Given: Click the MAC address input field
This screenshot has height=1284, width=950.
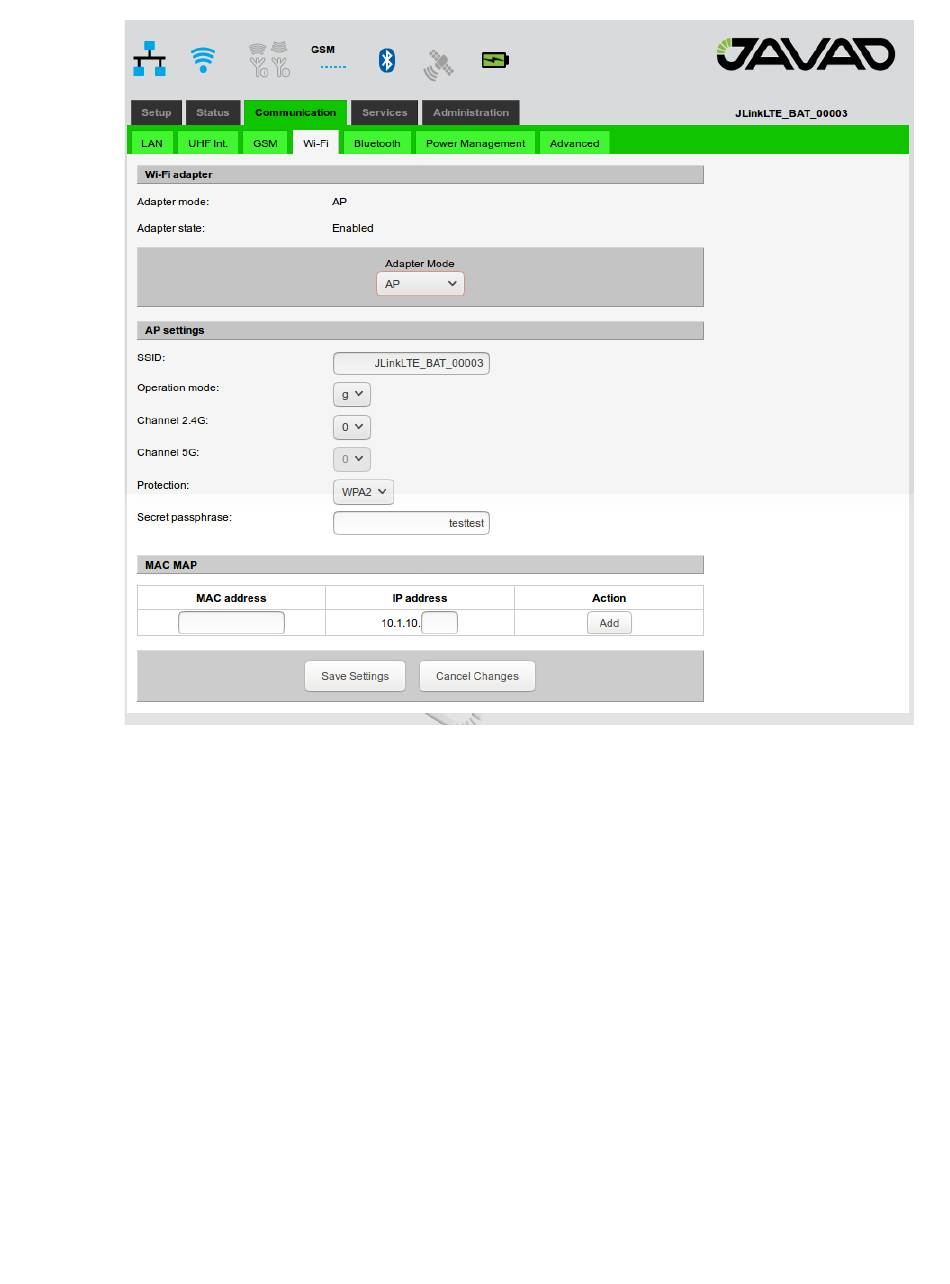Looking at the screenshot, I should [x=231, y=623].
